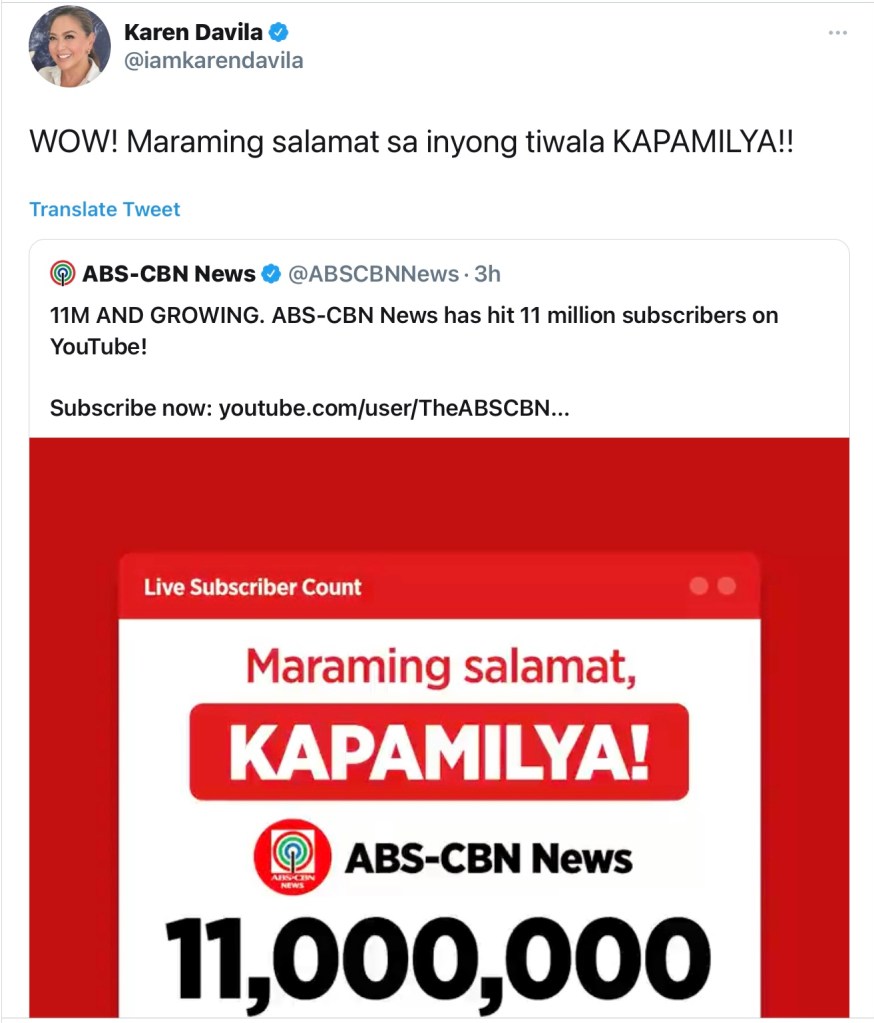Click the round ABS-CBN News logo in image
The height and width of the screenshot is (1023, 874).
click(293, 856)
